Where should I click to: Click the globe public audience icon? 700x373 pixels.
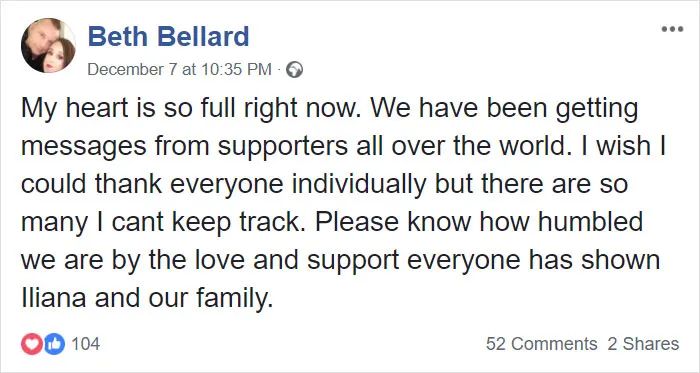point(294,70)
